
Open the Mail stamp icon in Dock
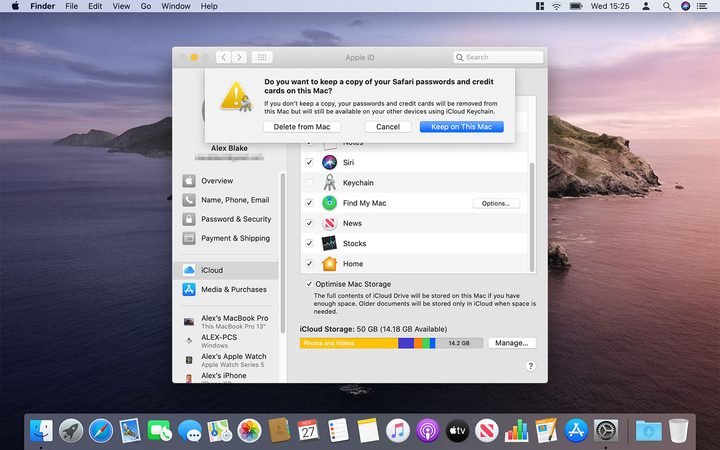[x=130, y=431]
